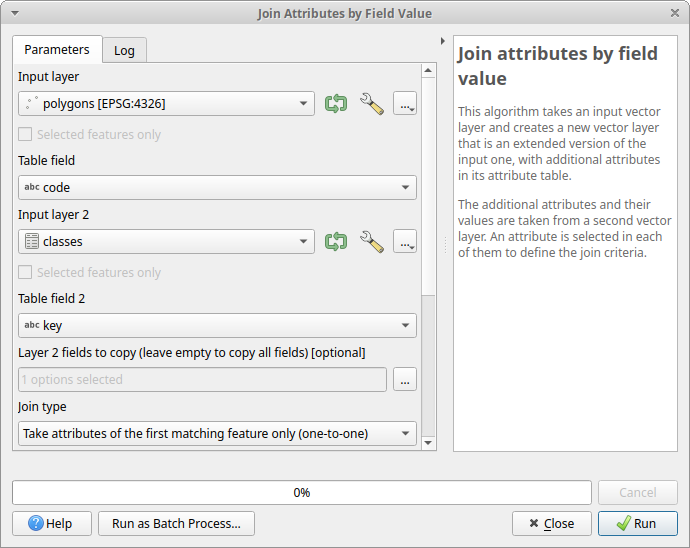
Task: Click the Run button
Action: point(637,523)
